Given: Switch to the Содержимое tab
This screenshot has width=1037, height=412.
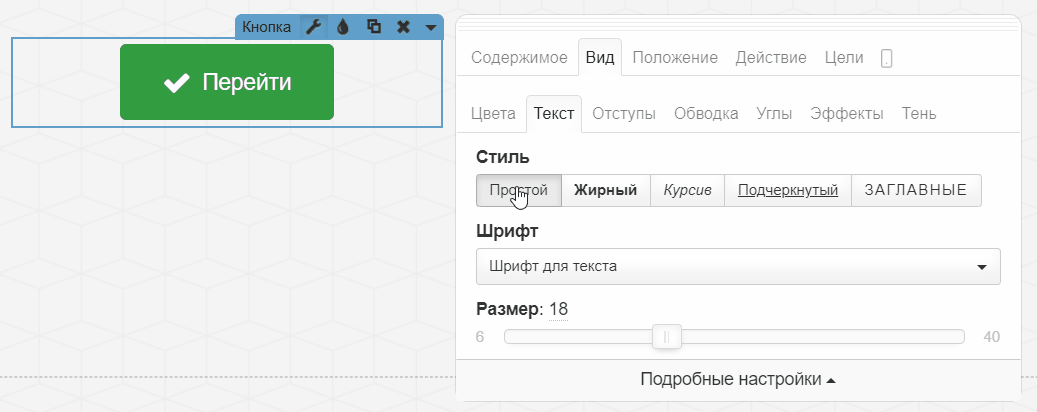Looking at the screenshot, I should tap(519, 58).
